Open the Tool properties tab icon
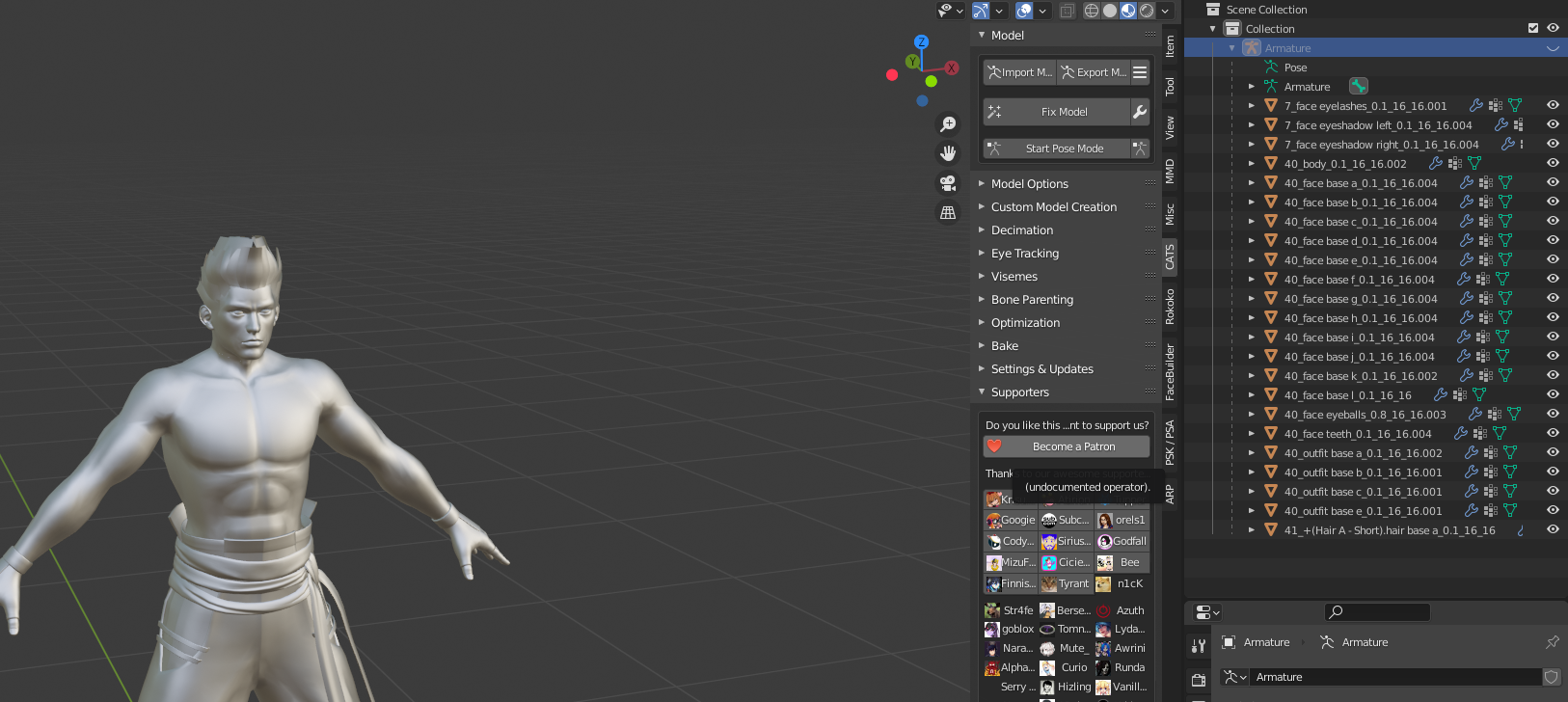This screenshot has height=702, width=1568. pyautogui.click(x=1199, y=645)
